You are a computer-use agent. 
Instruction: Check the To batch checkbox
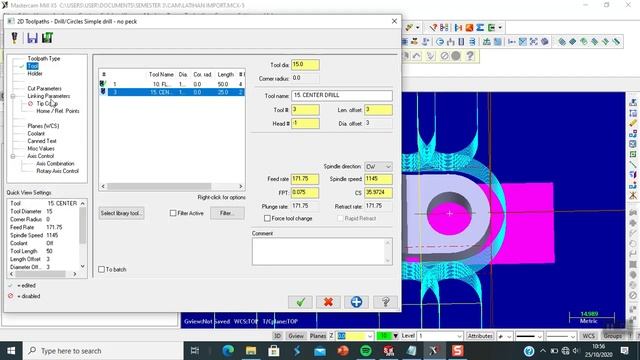tap(102, 269)
